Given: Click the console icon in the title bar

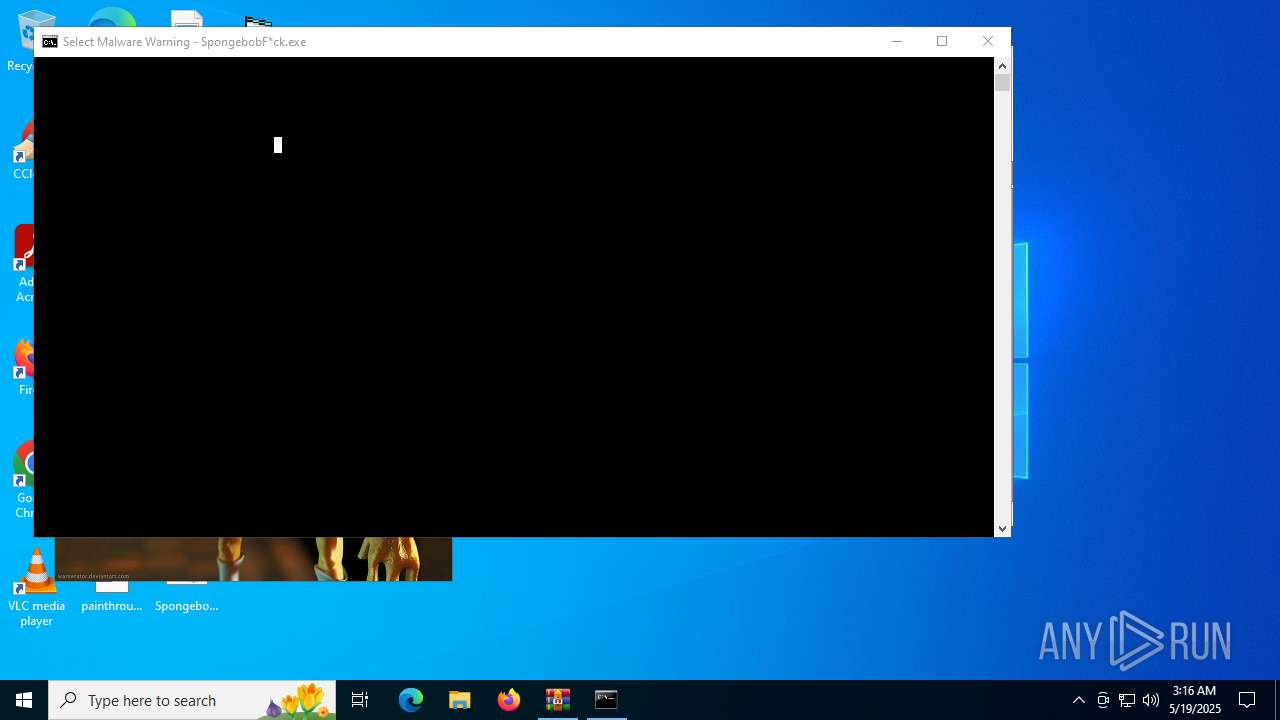Looking at the screenshot, I should pyautogui.click(x=49, y=42).
